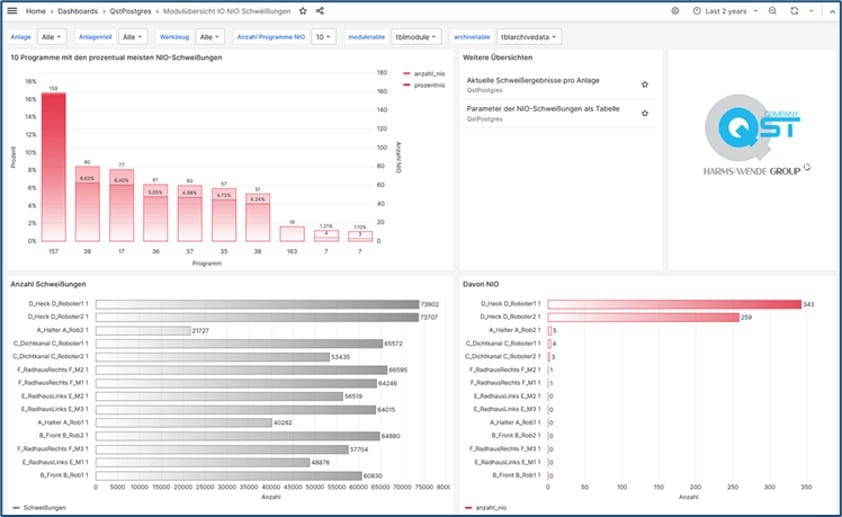This screenshot has height=517, width=842.
Task: Open Anzahl Programme NIO '10' dropdown
Action: click(x=323, y=37)
